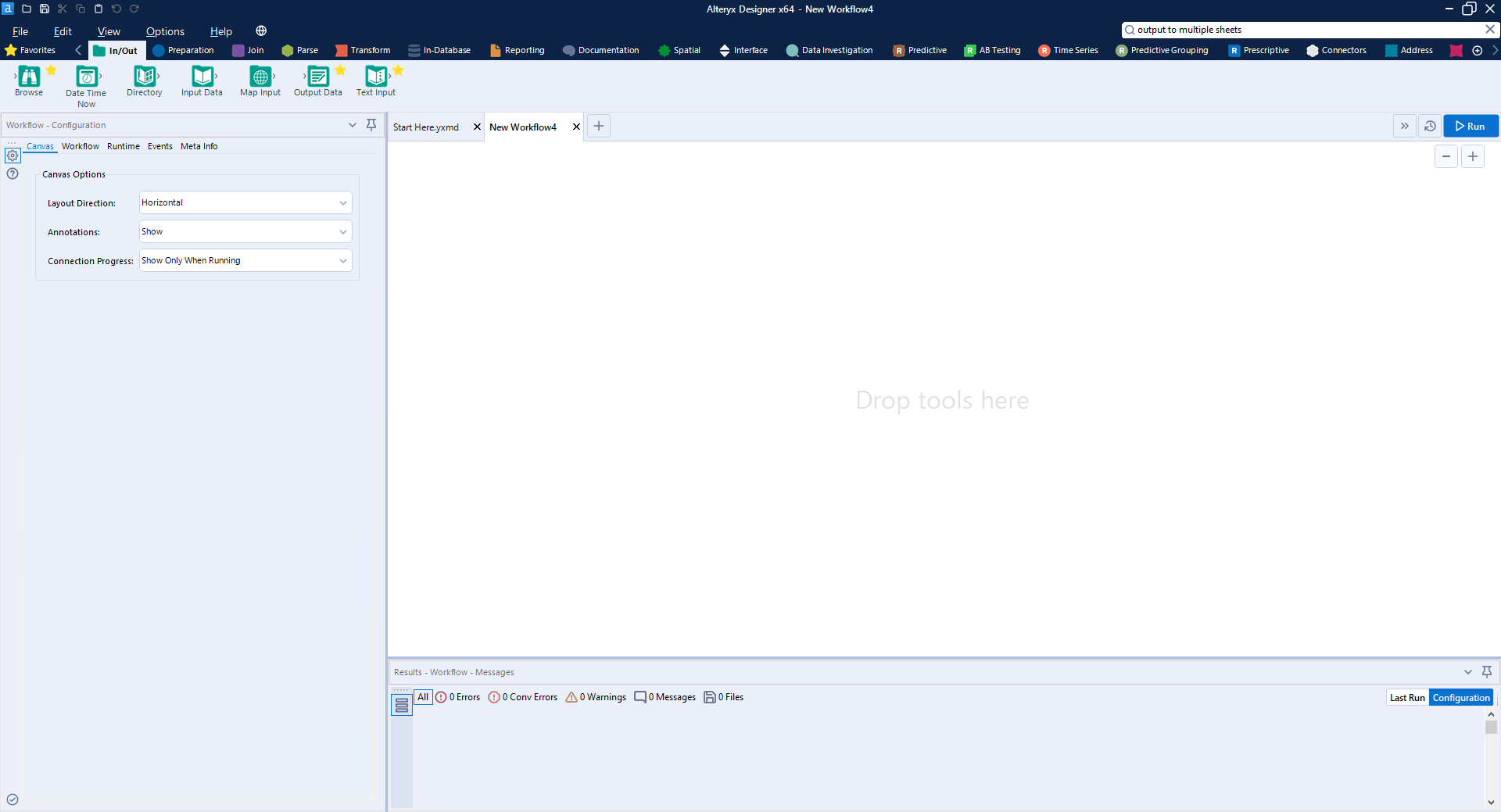Add a new workflow tab

pos(599,126)
